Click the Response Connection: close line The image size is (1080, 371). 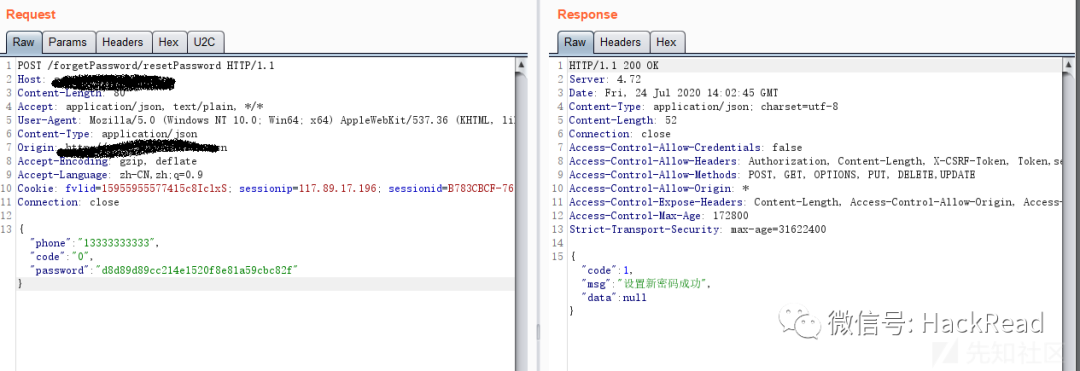[620, 134]
